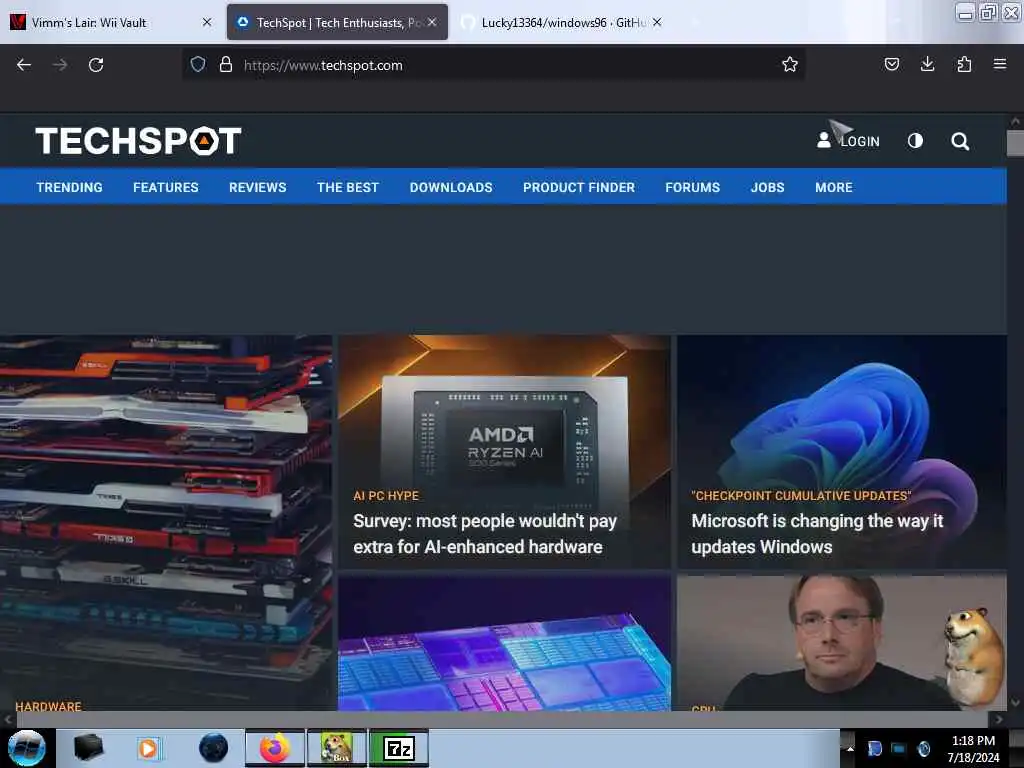Bookmark this page with the star icon

click(790, 64)
